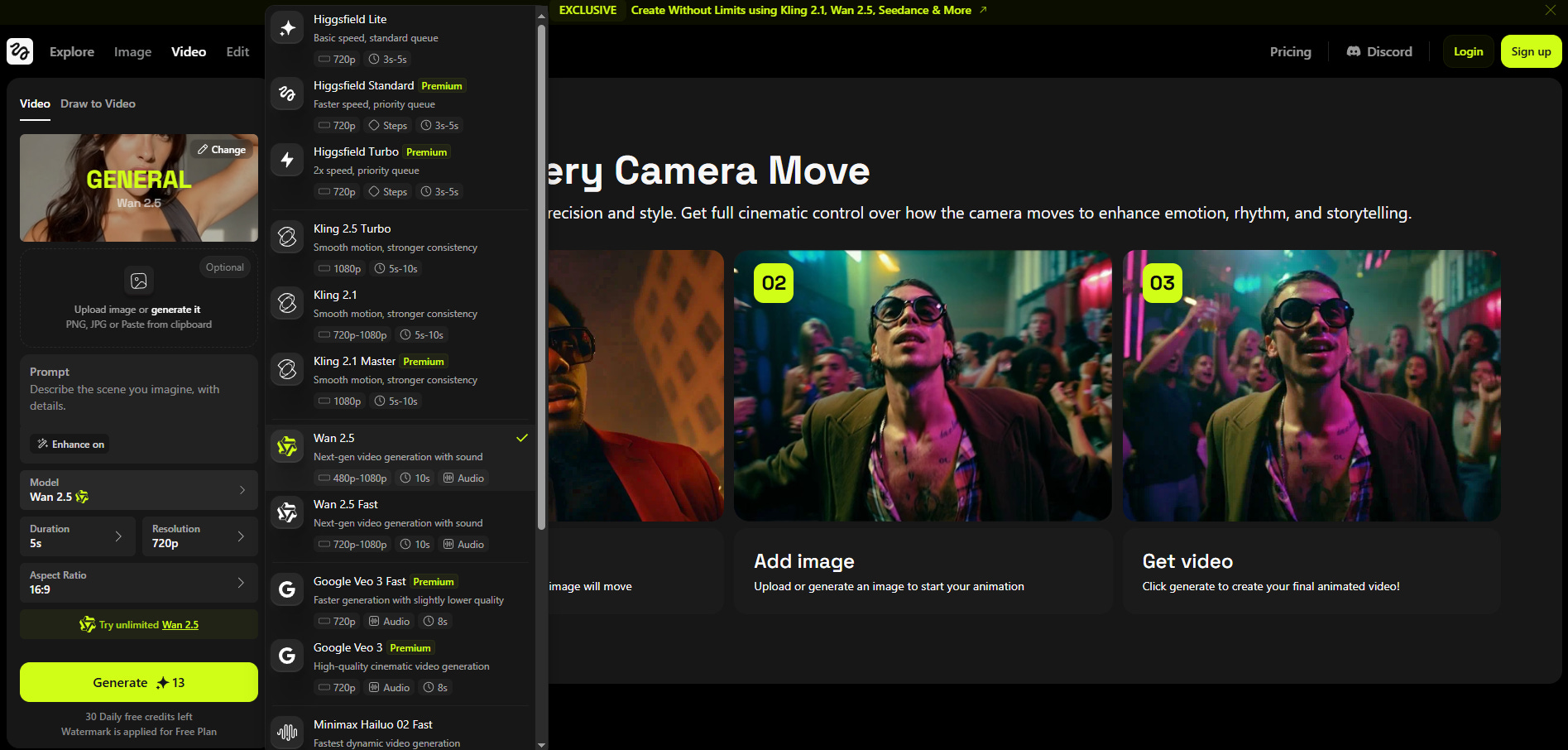Viewport: 1568px width, 750px height.
Task: Open the Model selector row
Action: click(x=139, y=490)
